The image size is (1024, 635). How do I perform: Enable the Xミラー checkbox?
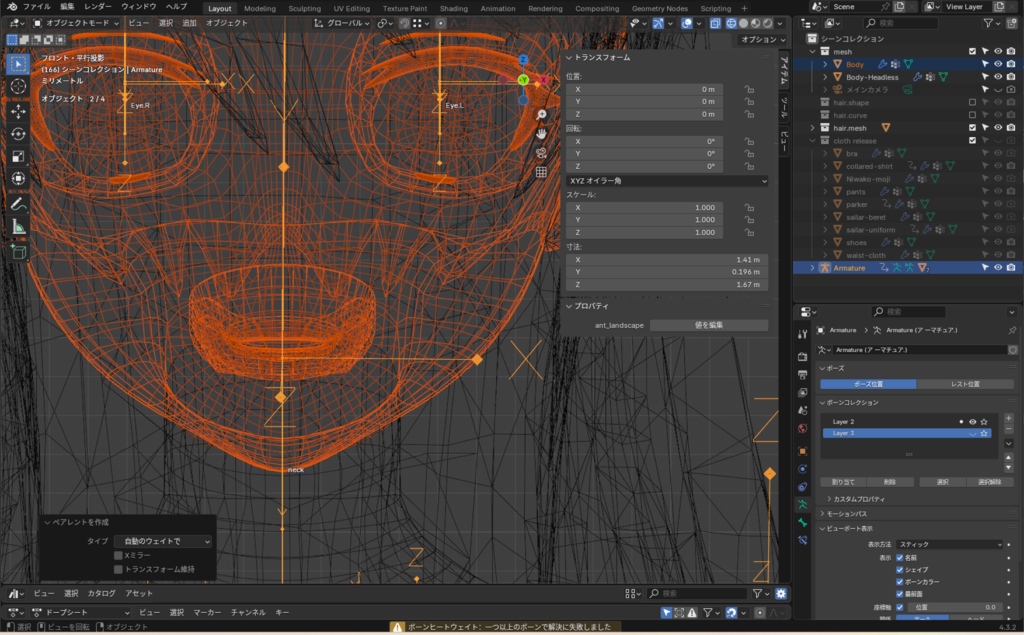click(118, 555)
